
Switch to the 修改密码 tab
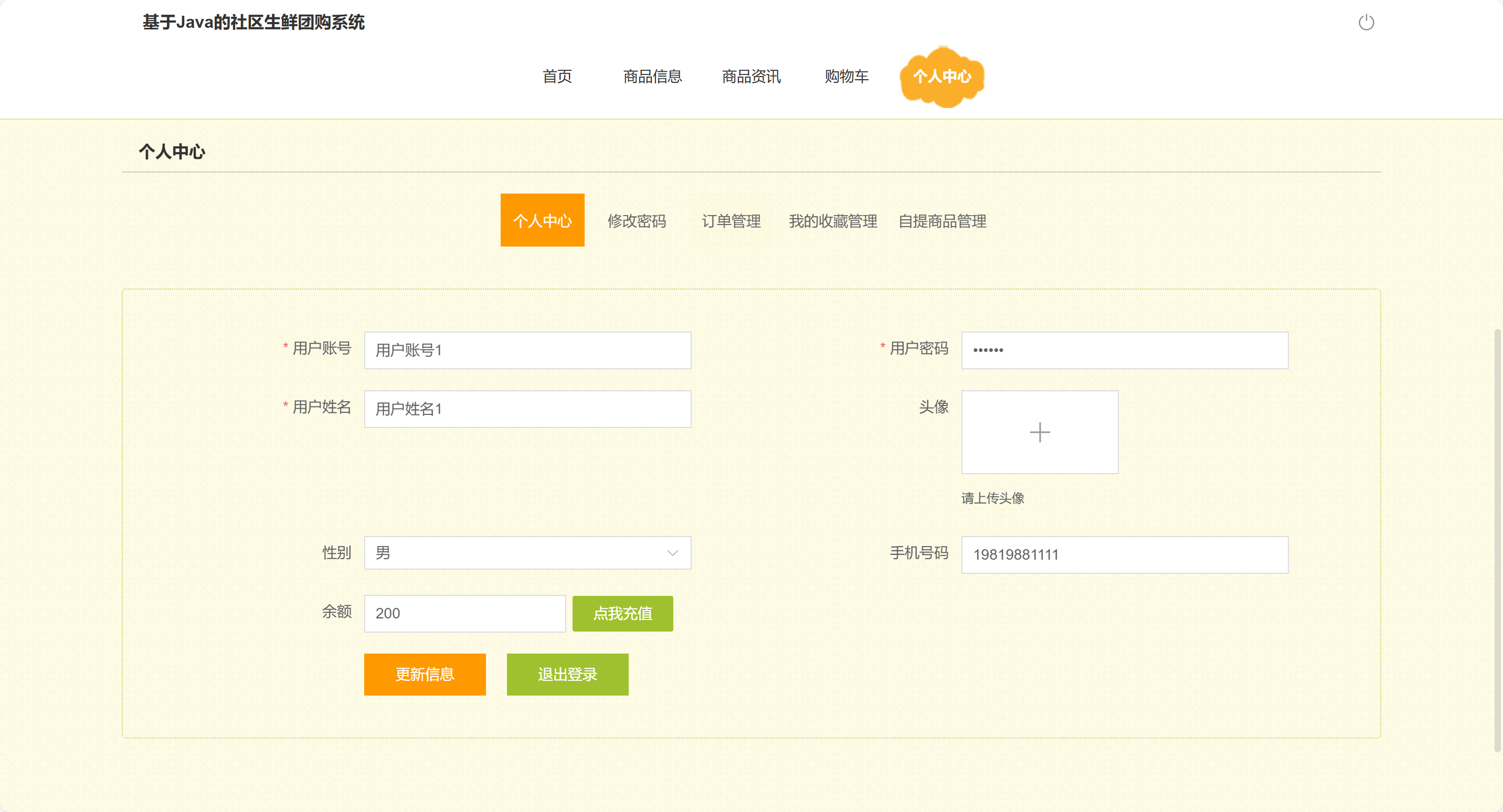click(637, 221)
